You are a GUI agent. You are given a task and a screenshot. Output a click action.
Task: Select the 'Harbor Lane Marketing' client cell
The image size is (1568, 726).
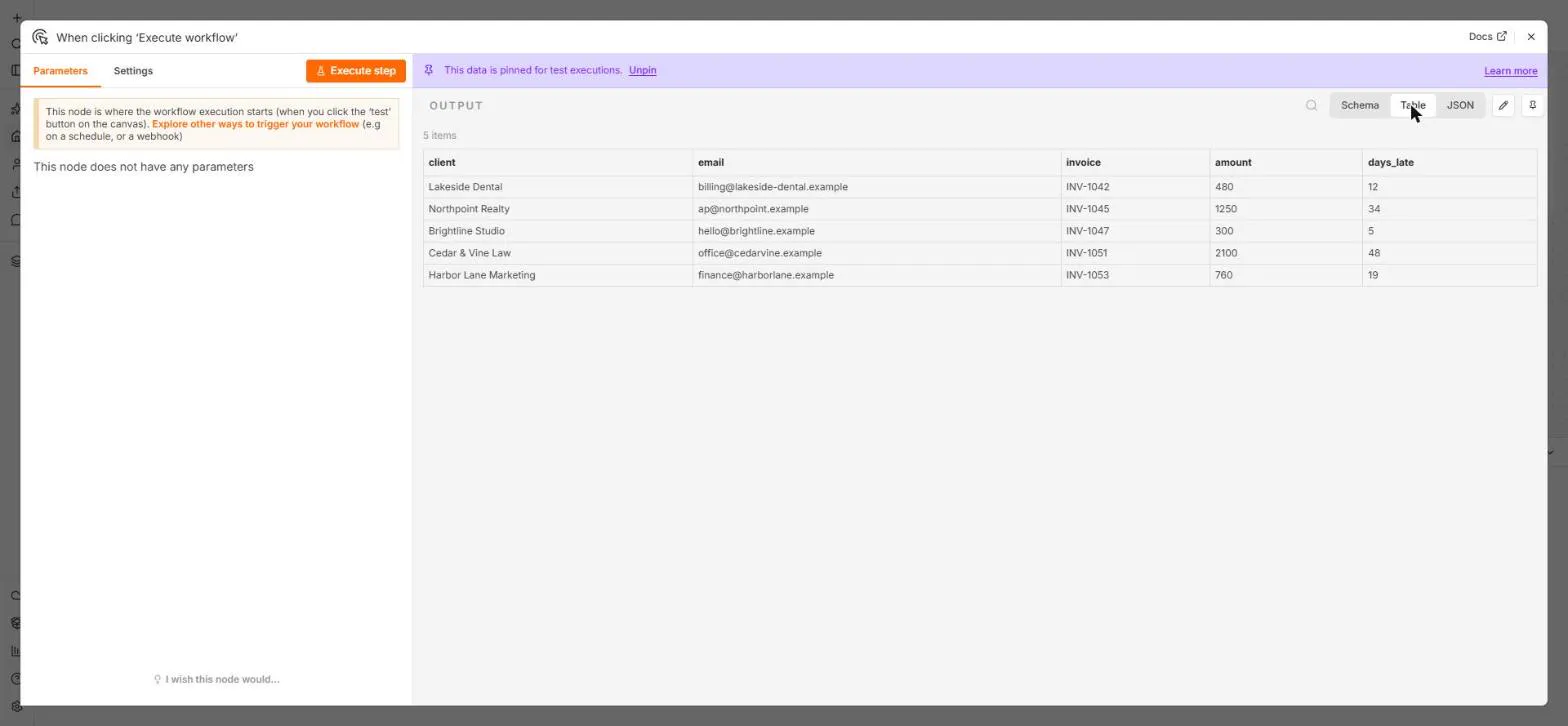pyautogui.click(x=557, y=275)
